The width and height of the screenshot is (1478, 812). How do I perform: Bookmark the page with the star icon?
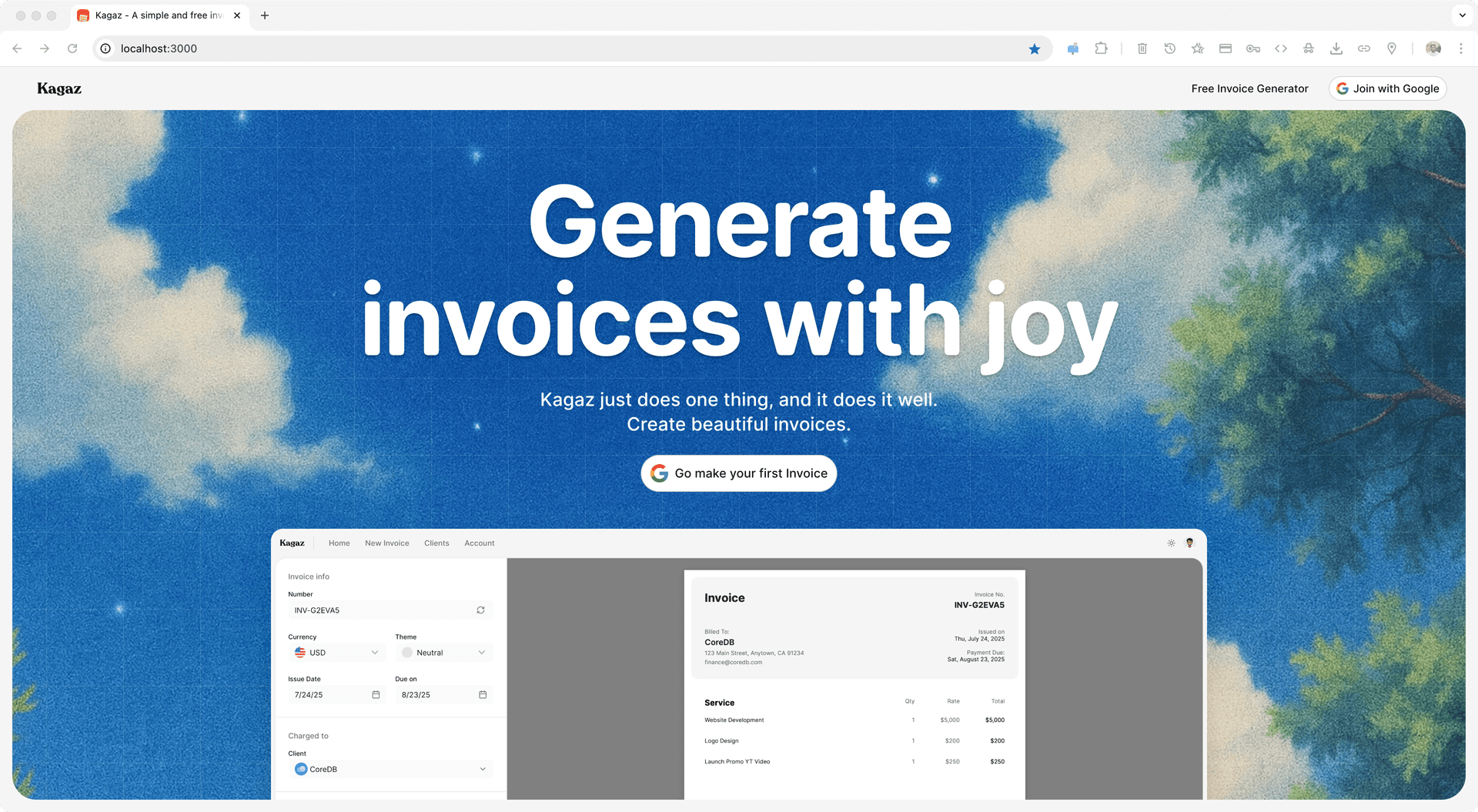(1035, 48)
